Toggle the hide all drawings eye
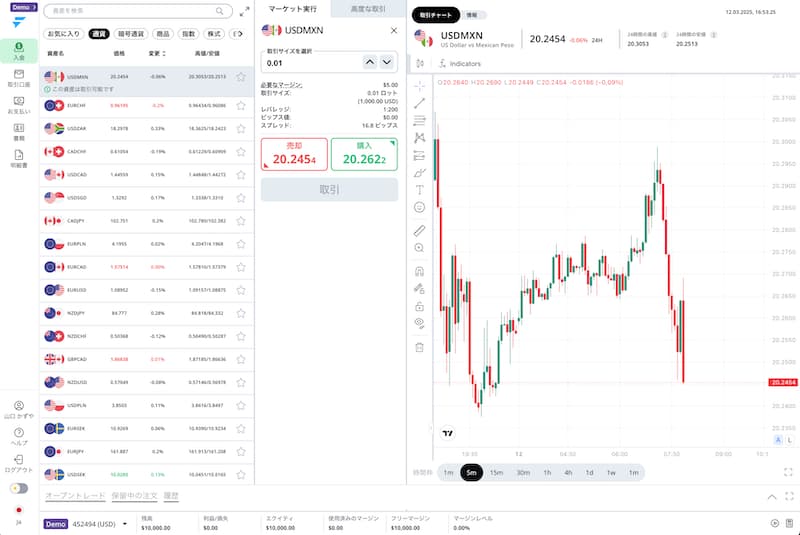Viewport: 800px width, 535px height. 420,323
